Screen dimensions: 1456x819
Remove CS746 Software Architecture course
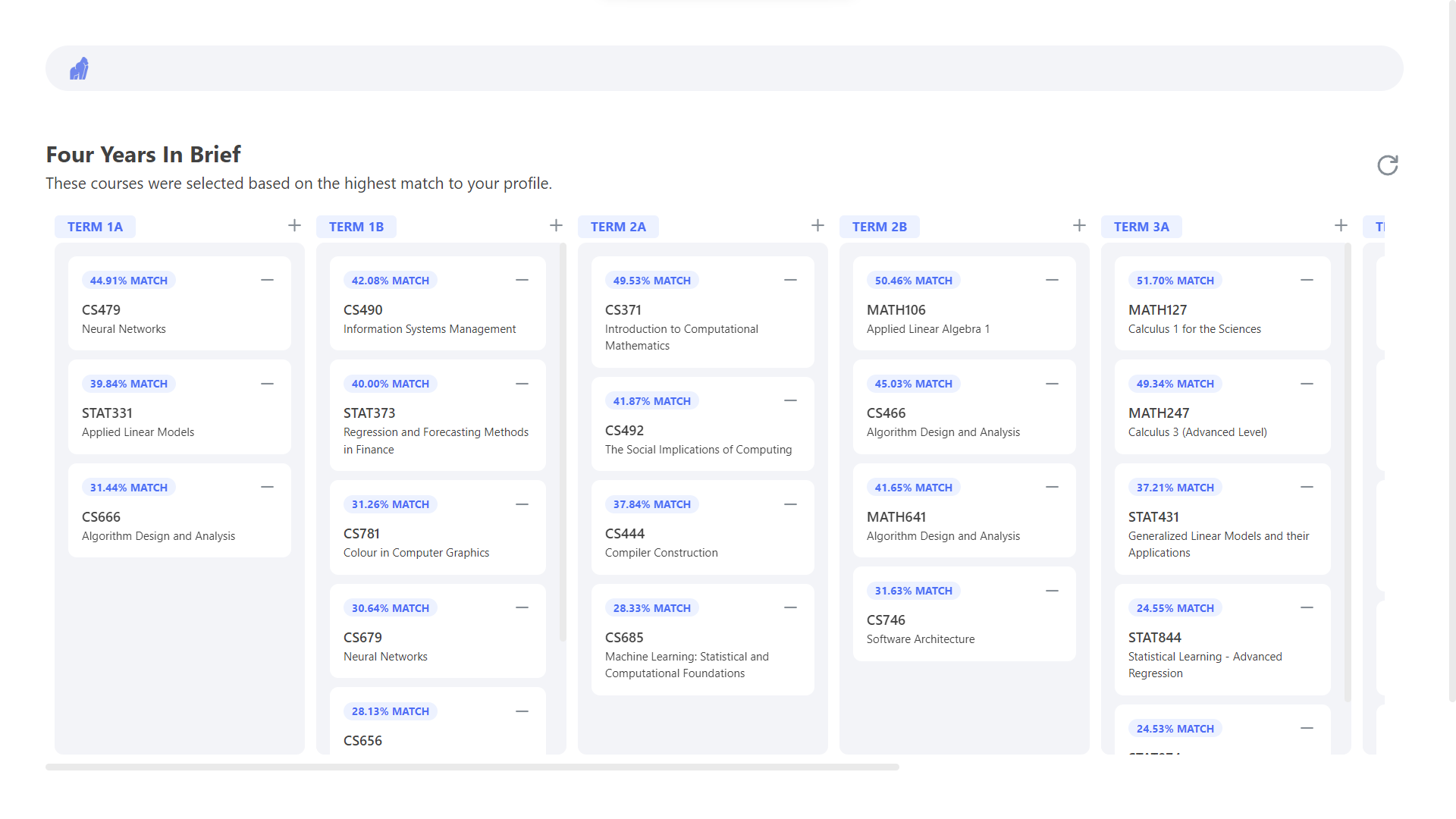click(1052, 591)
